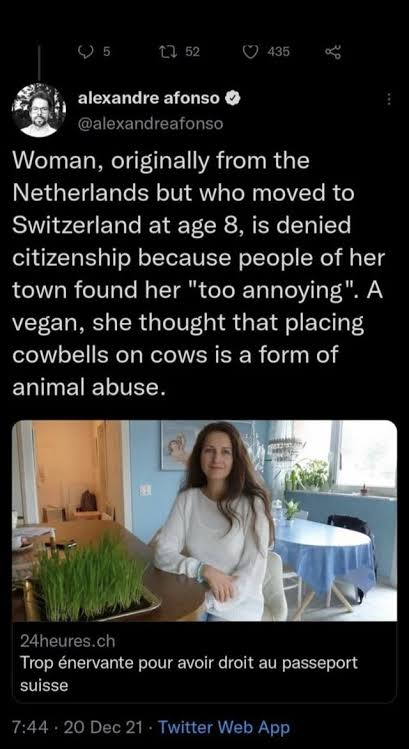Open alexandre afonso's profile picture
This screenshot has width=409, height=749.
[38, 111]
